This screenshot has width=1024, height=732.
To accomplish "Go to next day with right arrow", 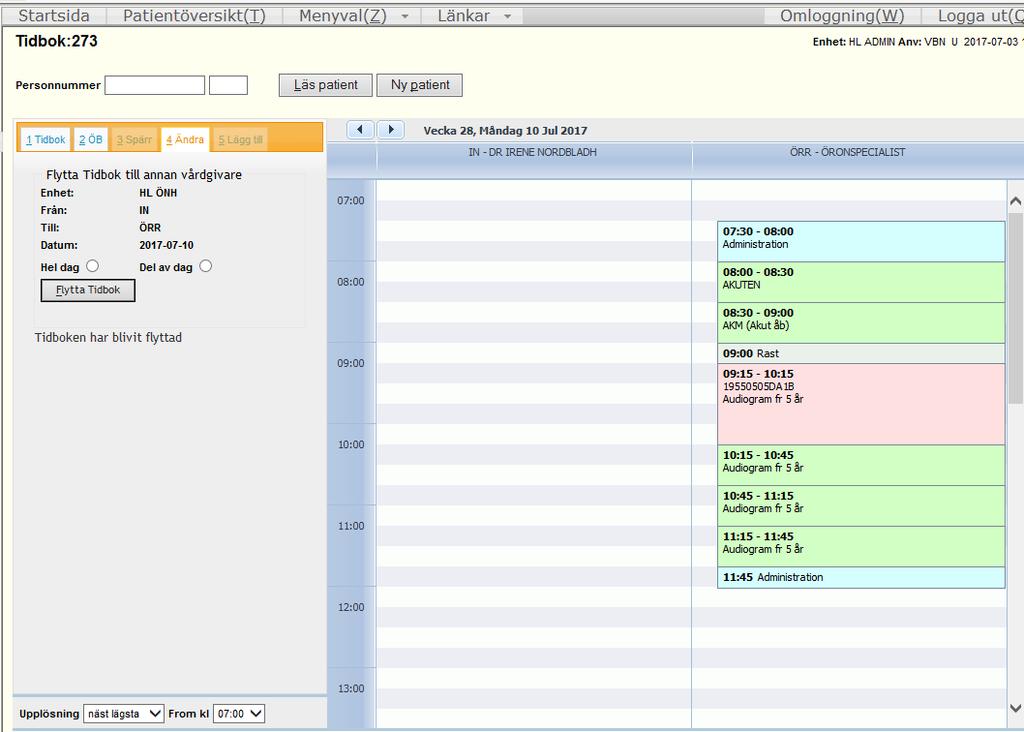I will point(391,129).
